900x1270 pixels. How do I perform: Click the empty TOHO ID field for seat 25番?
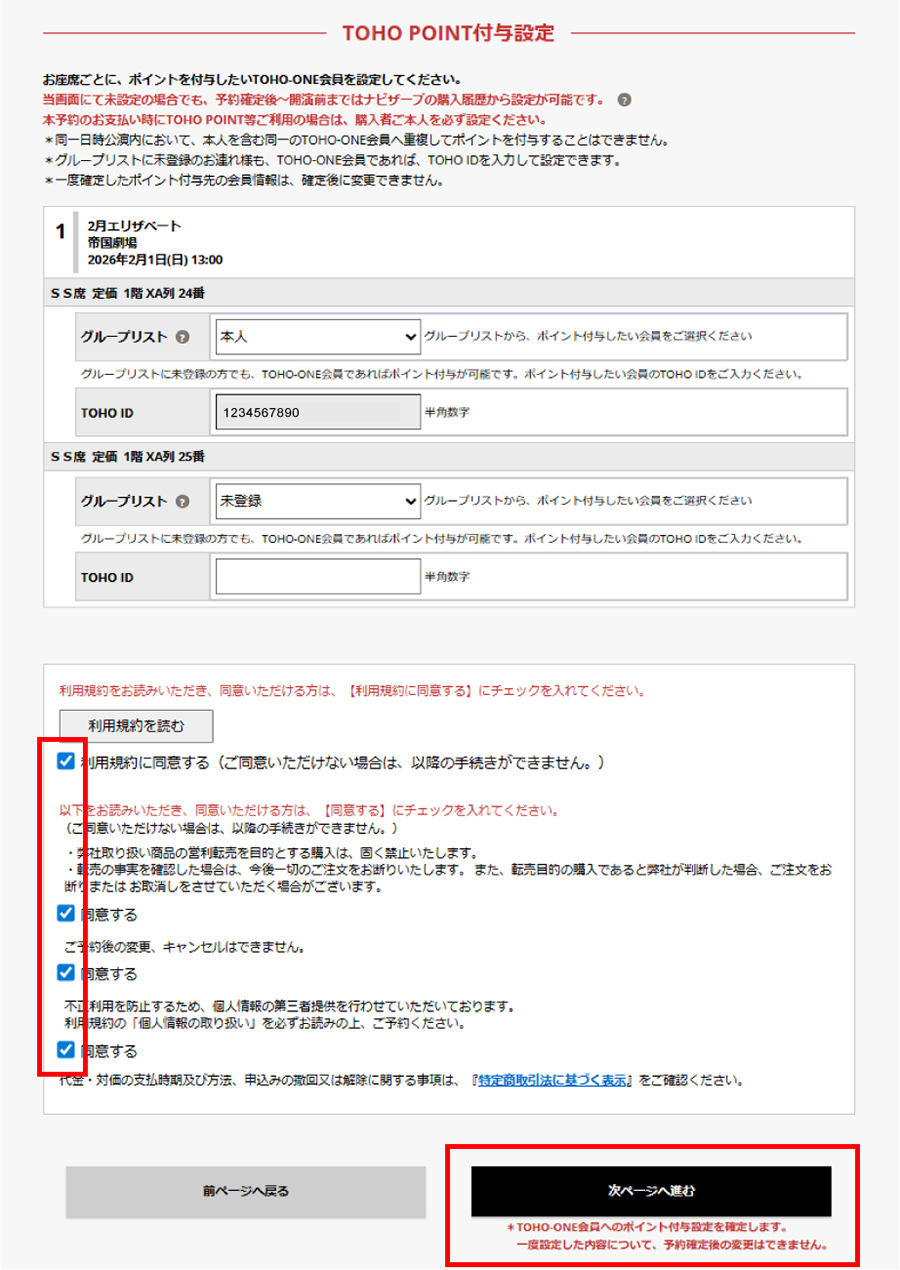317,576
